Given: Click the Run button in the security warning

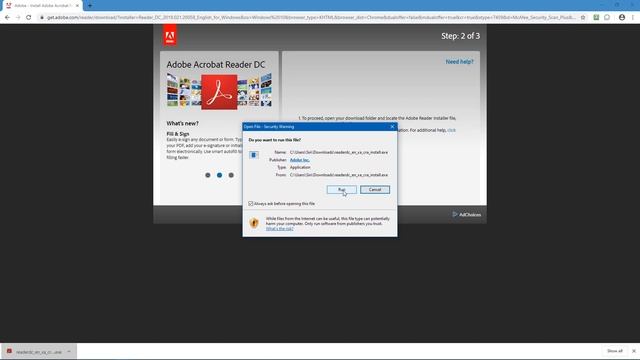Looking at the screenshot, I should [342, 189].
